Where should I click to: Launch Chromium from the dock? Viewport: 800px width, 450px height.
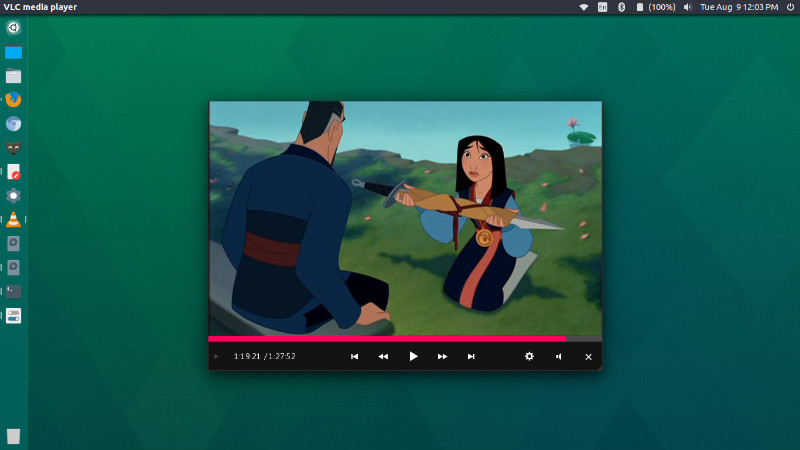point(13,124)
